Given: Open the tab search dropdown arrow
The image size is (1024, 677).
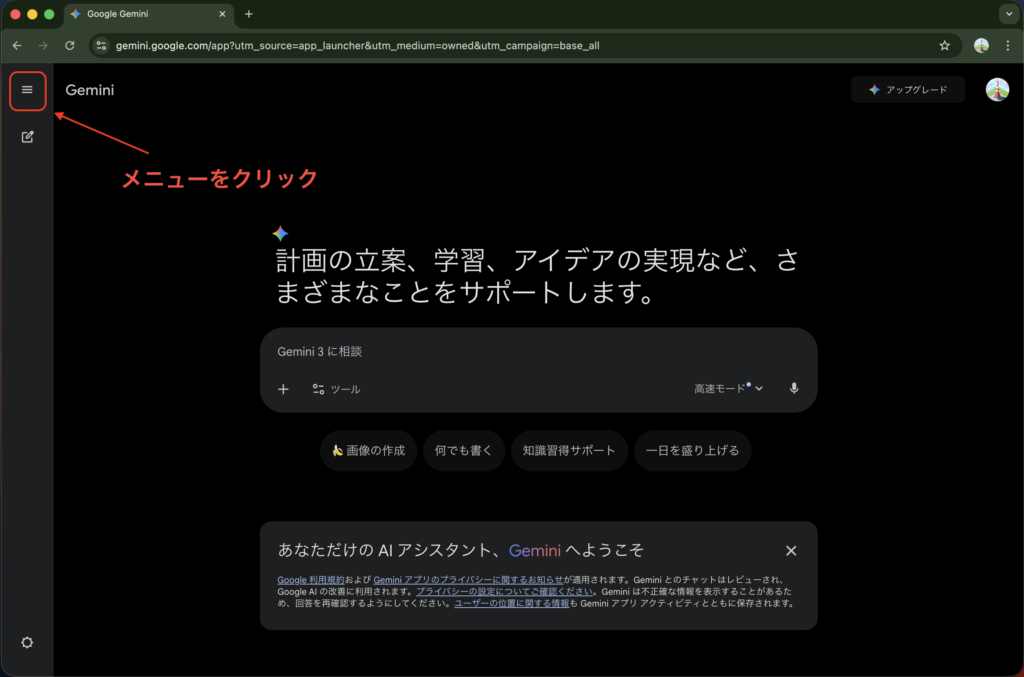Looking at the screenshot, I should [x=1007, y=14].
